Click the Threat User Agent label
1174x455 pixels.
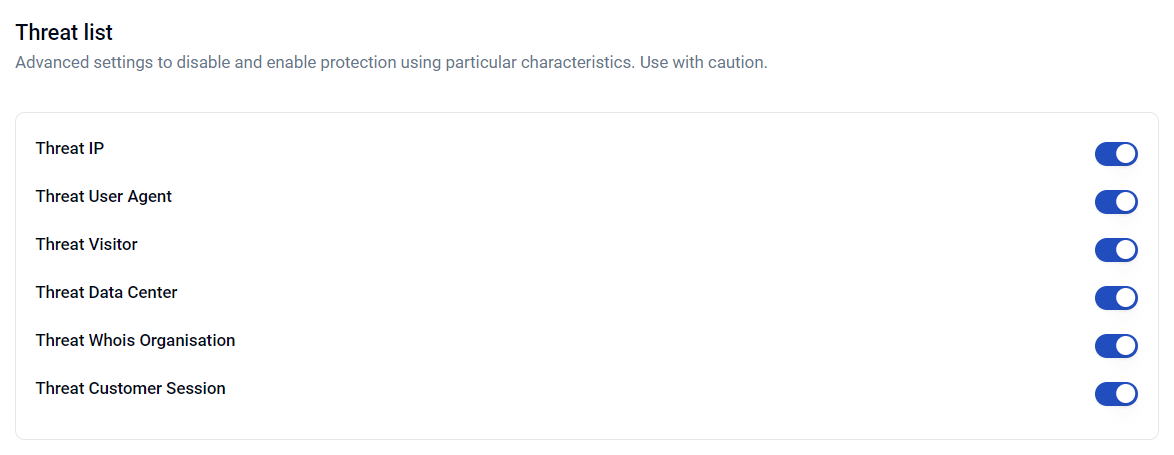tap(104, 196)
